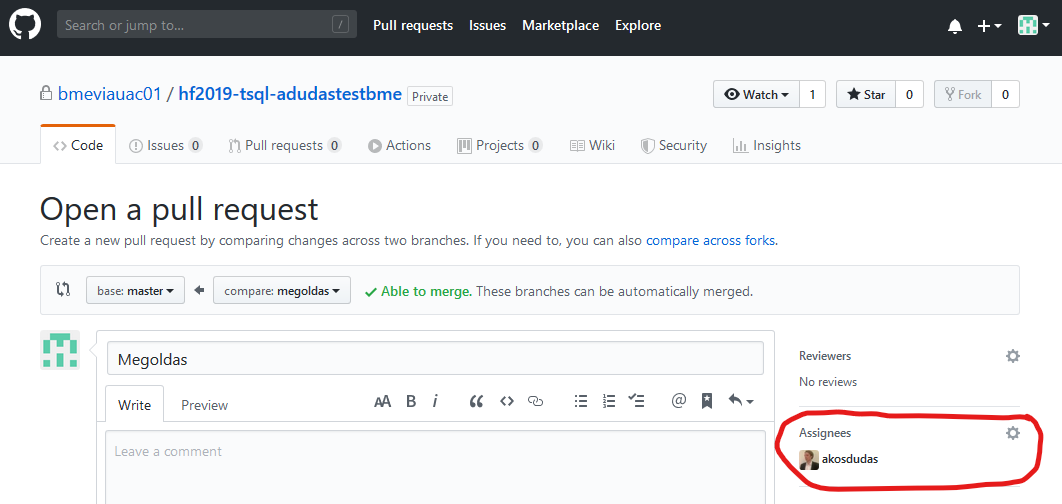The height and width of the screenshot is (504, 1062).
Task: Open the Watch dropdown
Action: [757, 94]
